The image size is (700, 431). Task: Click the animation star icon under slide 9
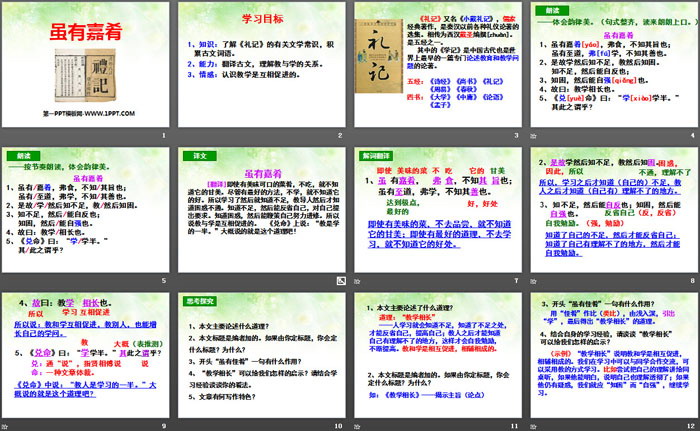4,427
